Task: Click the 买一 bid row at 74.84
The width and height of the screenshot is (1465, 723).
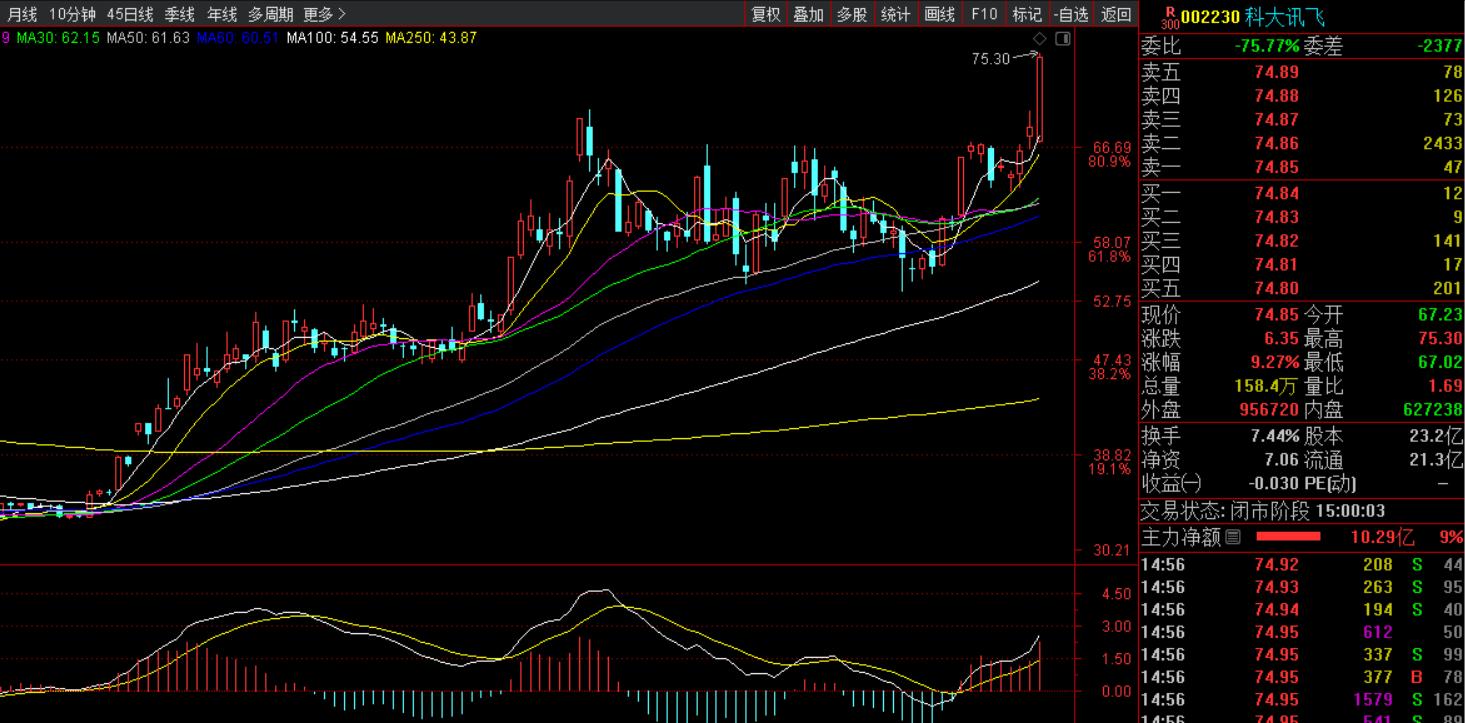Action: 1302,193
